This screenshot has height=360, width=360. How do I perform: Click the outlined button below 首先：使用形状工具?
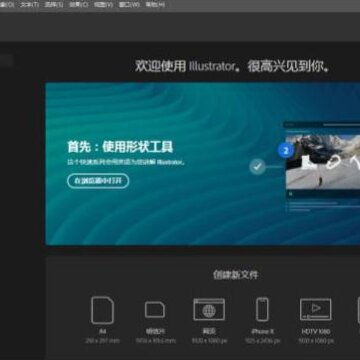pyautogui.click(x=98, y=181)
